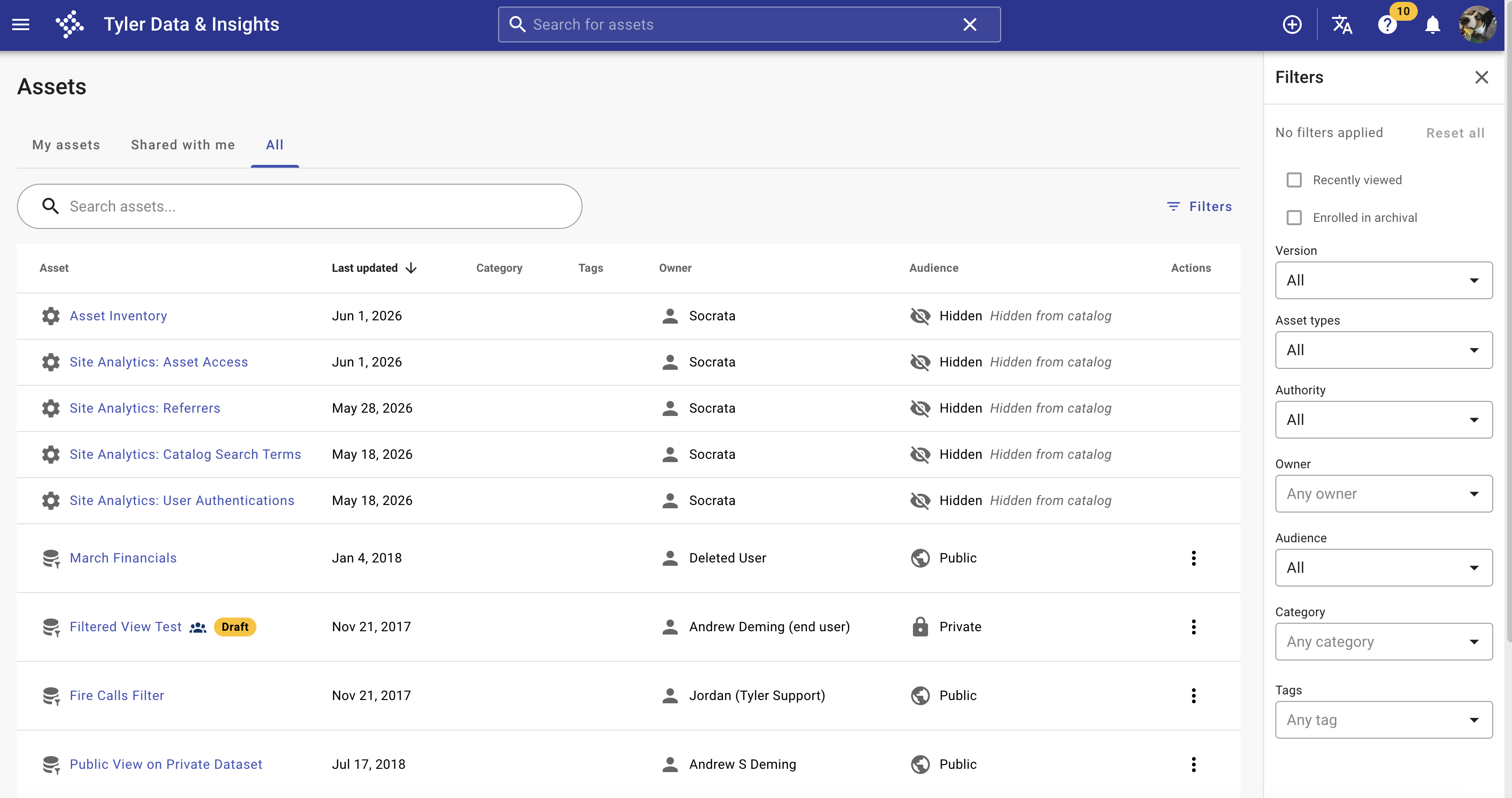Click the hidden eye icon in Asset Inventory row
Image resolution: width=1512 pixels, height=798 pixels.
tap(920, 316)
